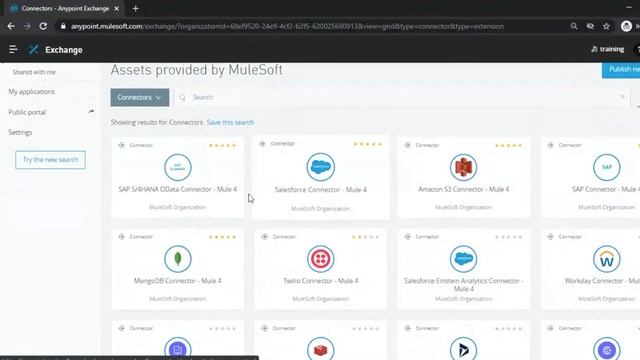Go forward in browser history
The height and width of the screenshot is (360, 640).
point(27,26)
